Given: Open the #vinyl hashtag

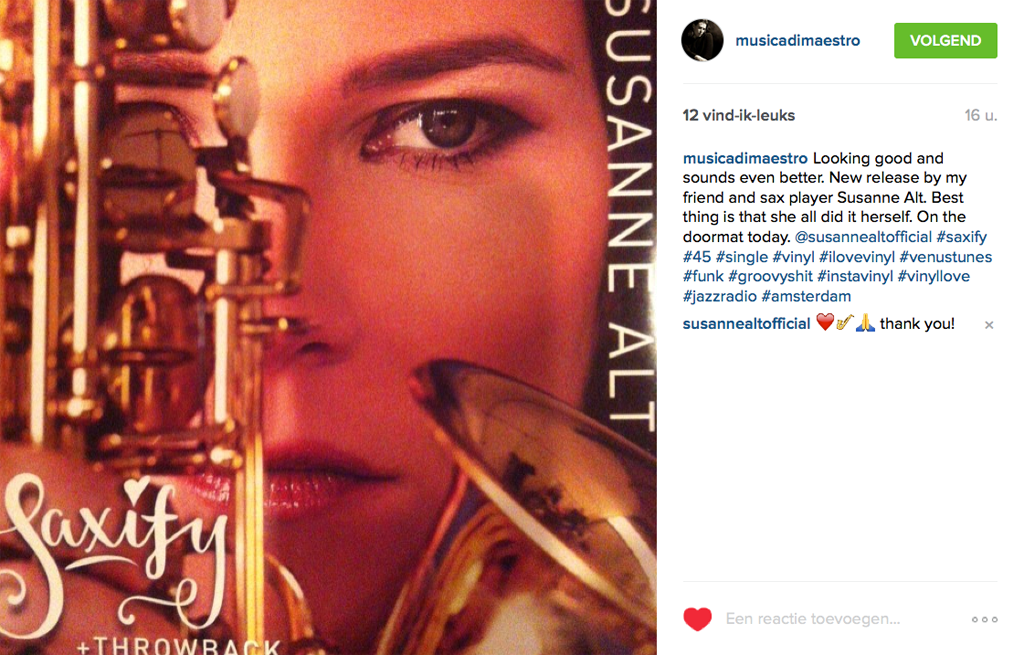Looking at the screenshot, I should tap(793, 257).
